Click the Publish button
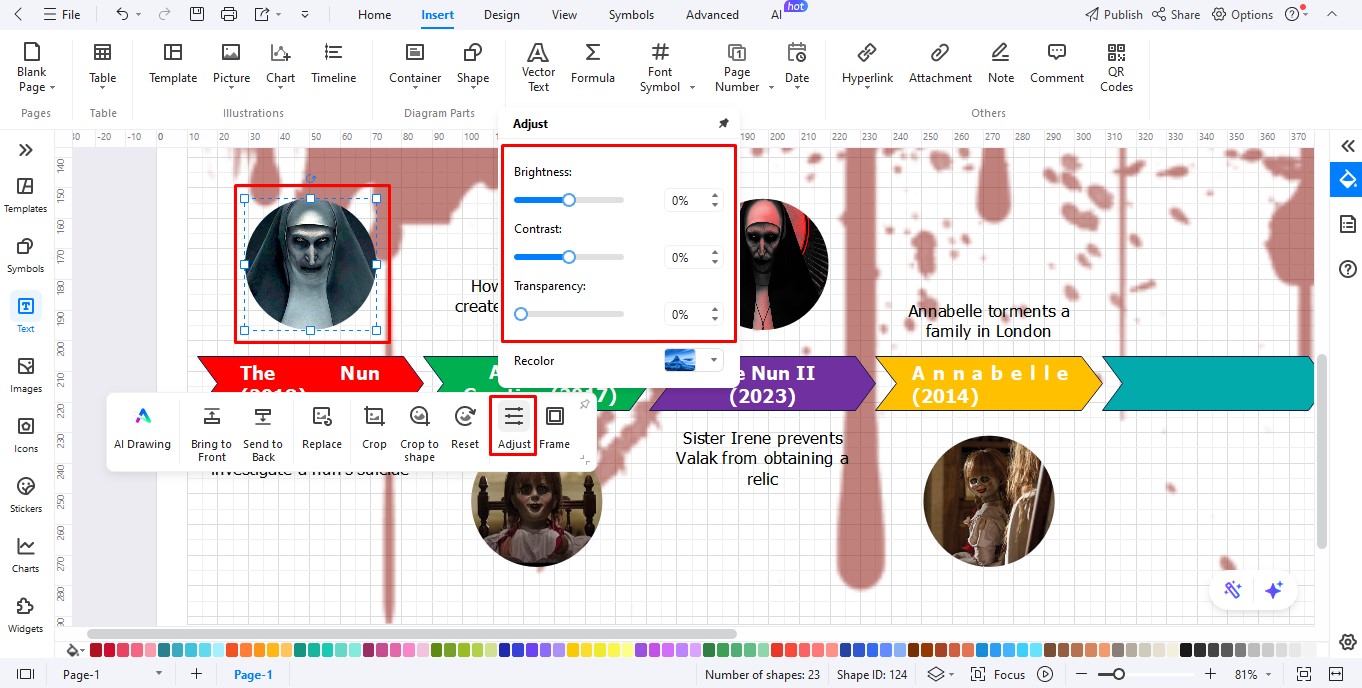Viewport: 1362px width, 688px height. (1113, 15)
